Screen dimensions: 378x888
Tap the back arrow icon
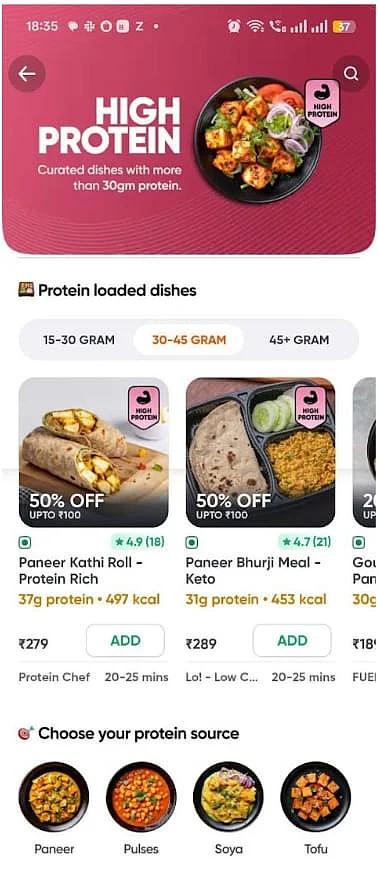pos(27,74)
